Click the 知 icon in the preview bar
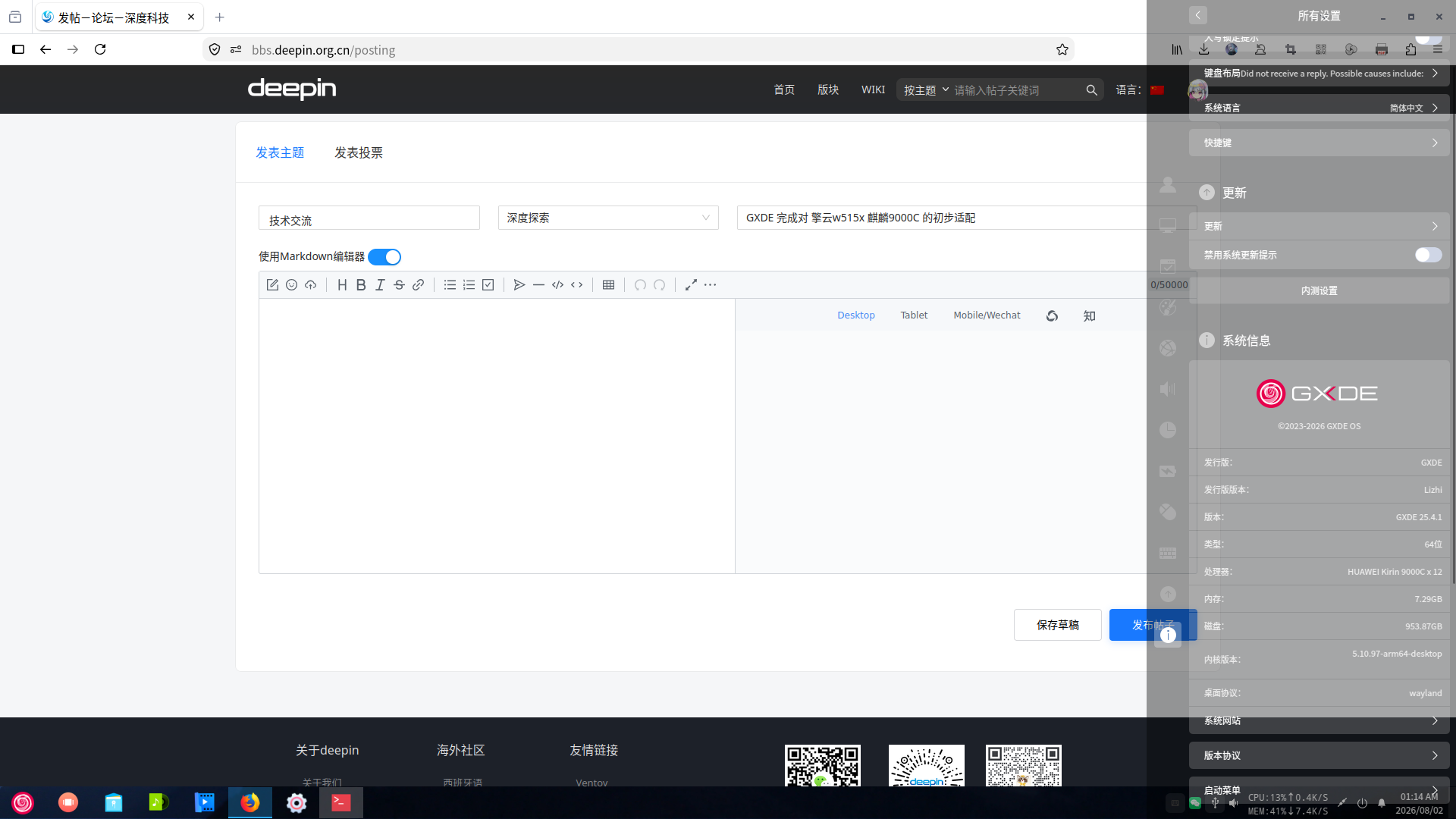This screenshot has height=819, width=1456. point(1090,316)
